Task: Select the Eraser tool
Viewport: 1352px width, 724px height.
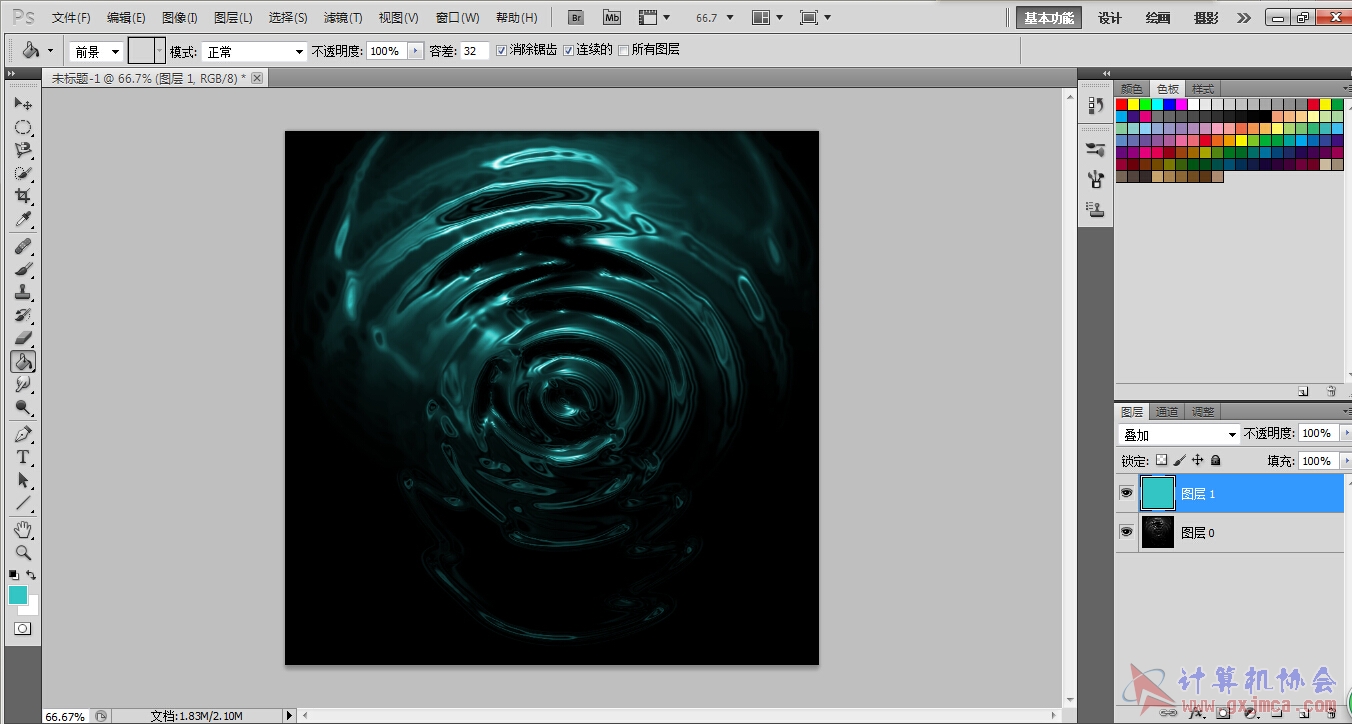Action: (23, 338)
